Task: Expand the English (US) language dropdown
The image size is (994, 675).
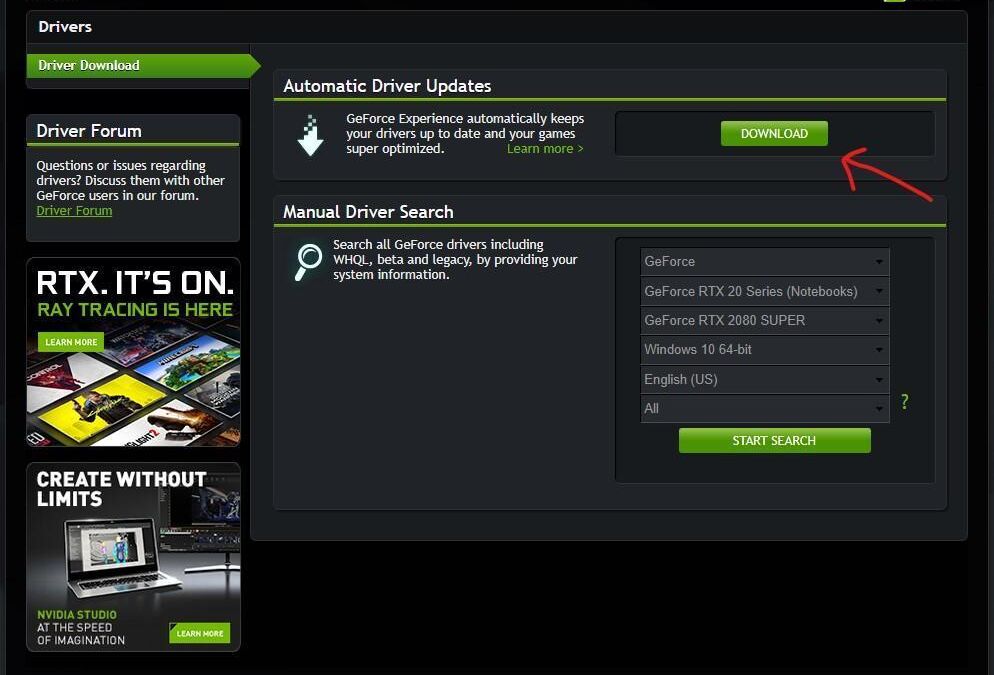Action: 764,379
